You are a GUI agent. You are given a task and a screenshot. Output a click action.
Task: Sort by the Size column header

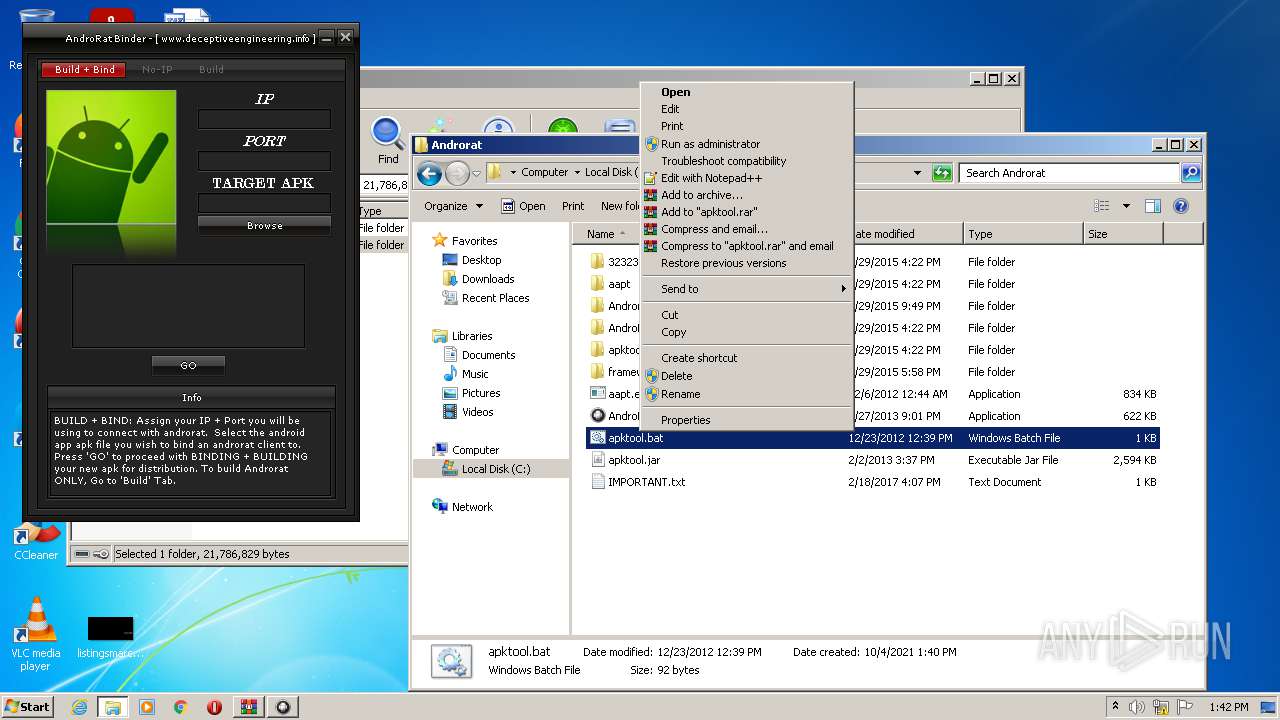point(1123,234)
